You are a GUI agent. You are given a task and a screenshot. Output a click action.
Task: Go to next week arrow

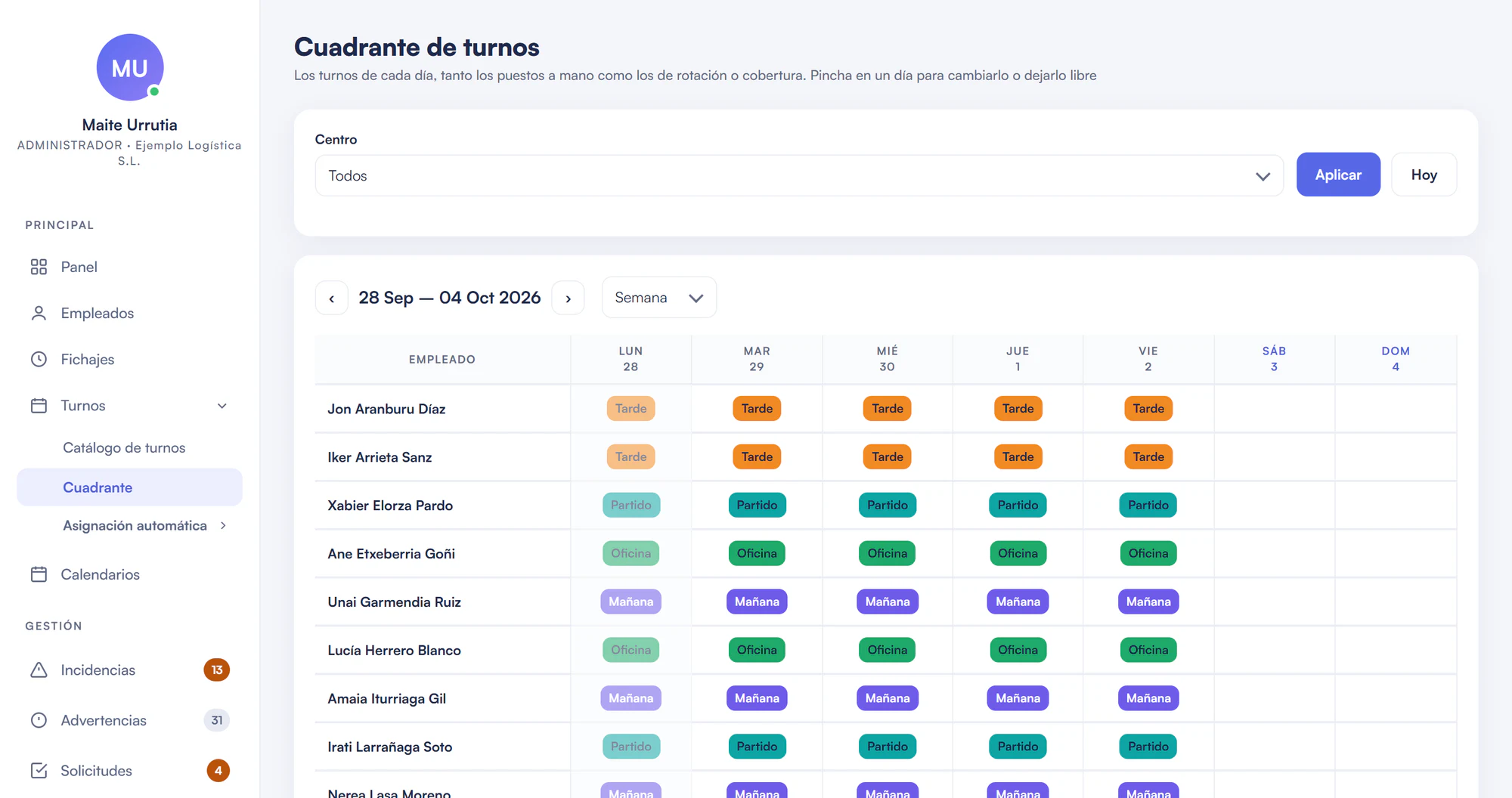click(568, 298)
